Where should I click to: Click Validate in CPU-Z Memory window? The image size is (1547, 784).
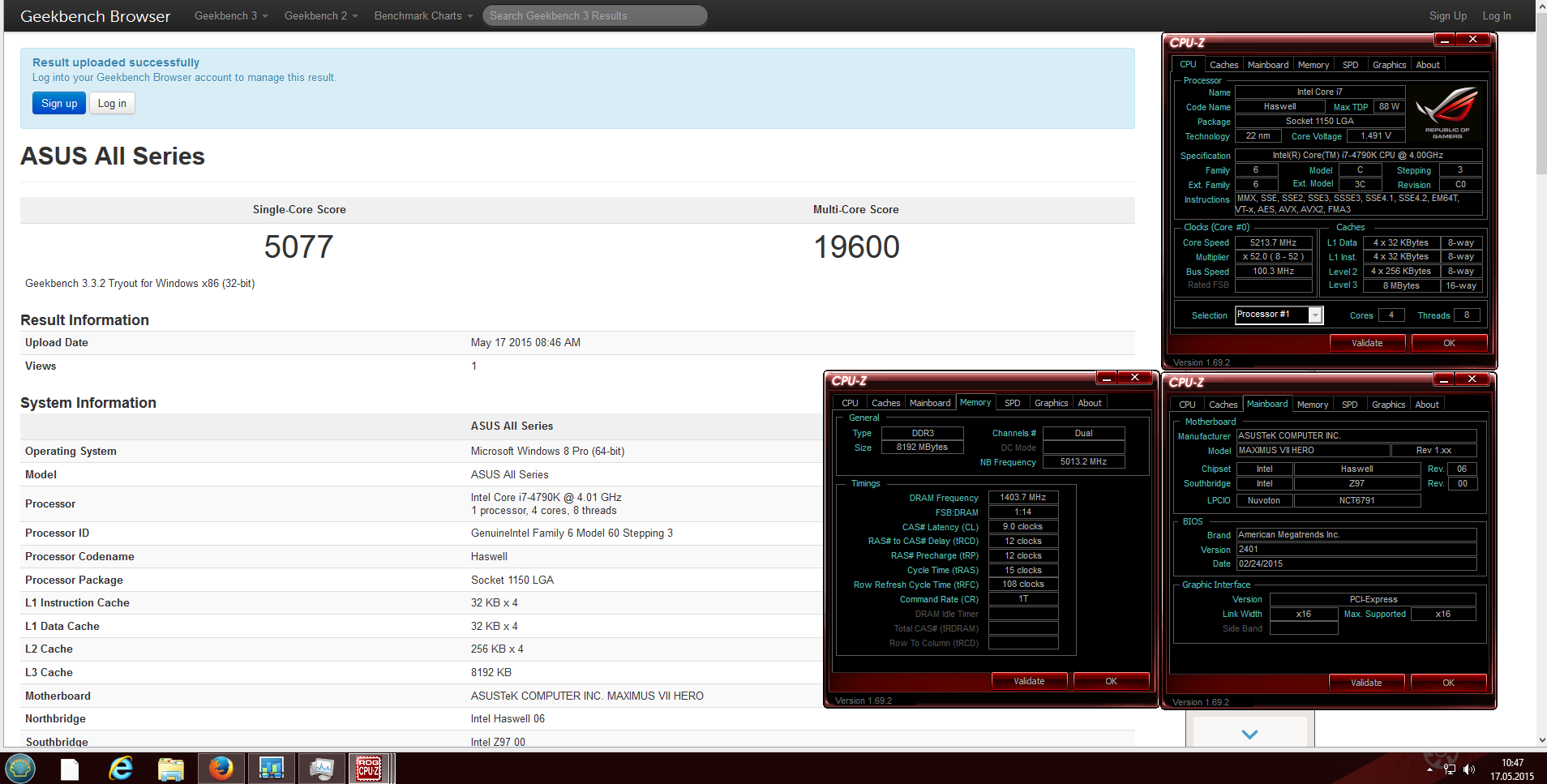(1029, 681)
